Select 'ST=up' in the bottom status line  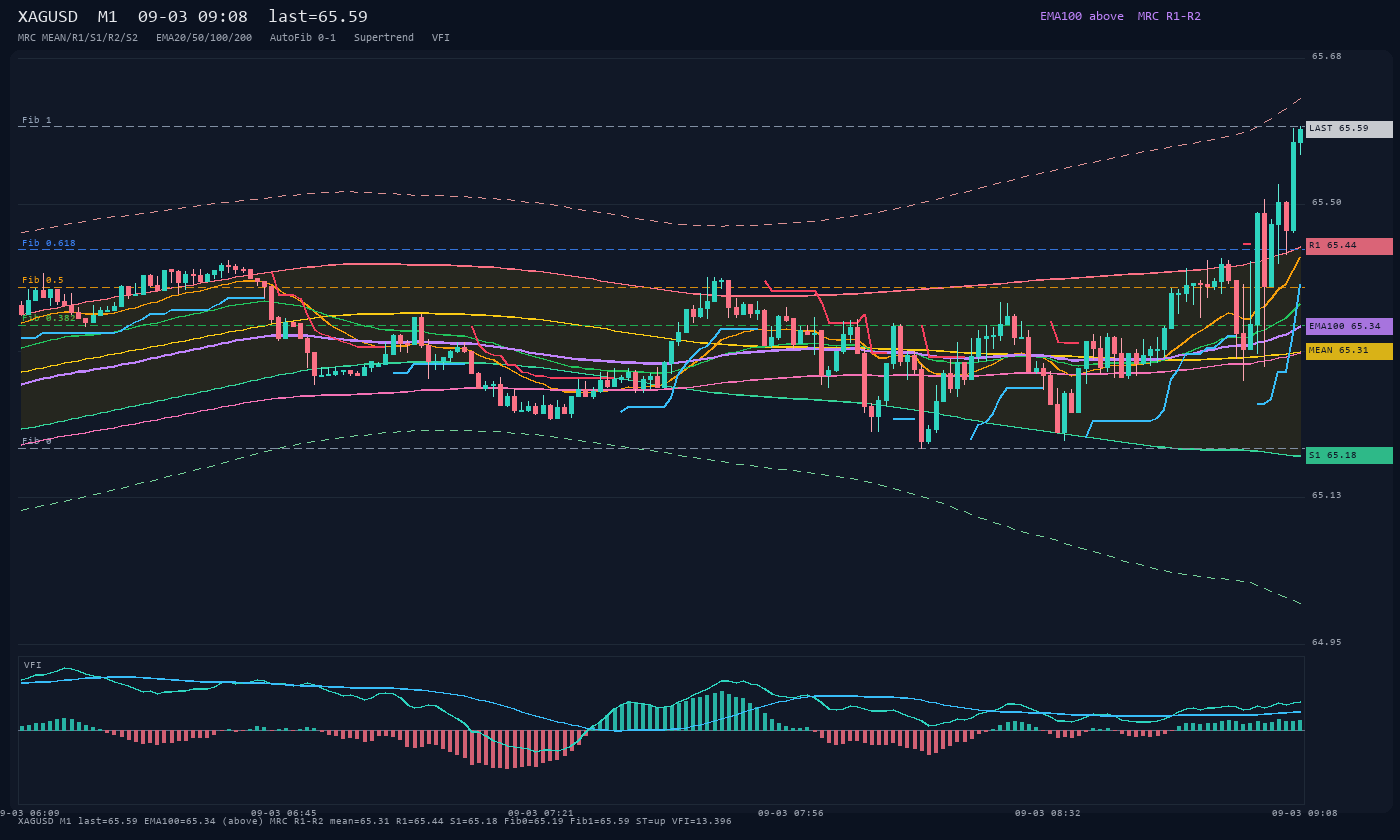pos(645,821)
